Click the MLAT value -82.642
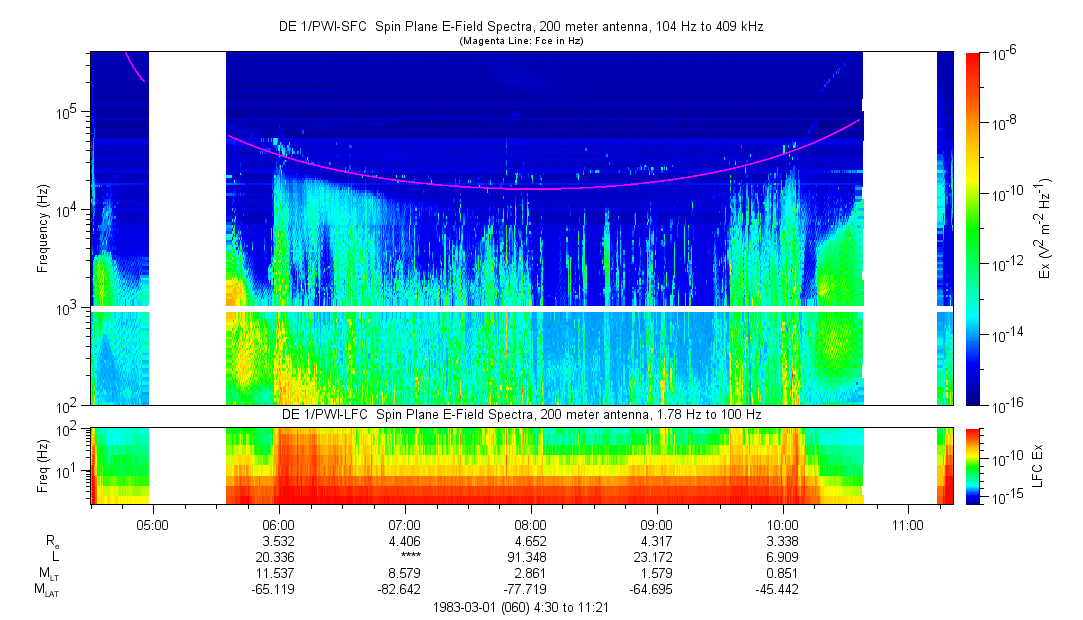This screenshot has height=620, width=1083. tap(404, 591)
